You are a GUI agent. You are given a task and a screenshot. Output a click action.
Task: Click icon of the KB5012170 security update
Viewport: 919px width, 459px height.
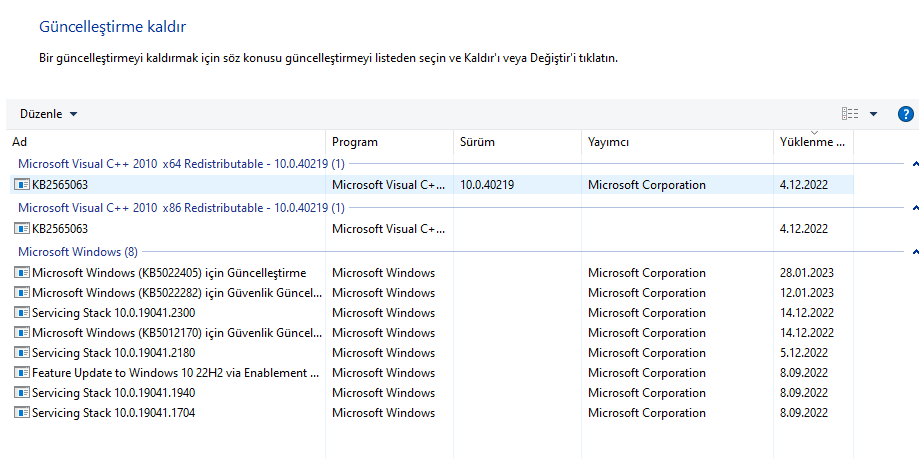[22, 333]
